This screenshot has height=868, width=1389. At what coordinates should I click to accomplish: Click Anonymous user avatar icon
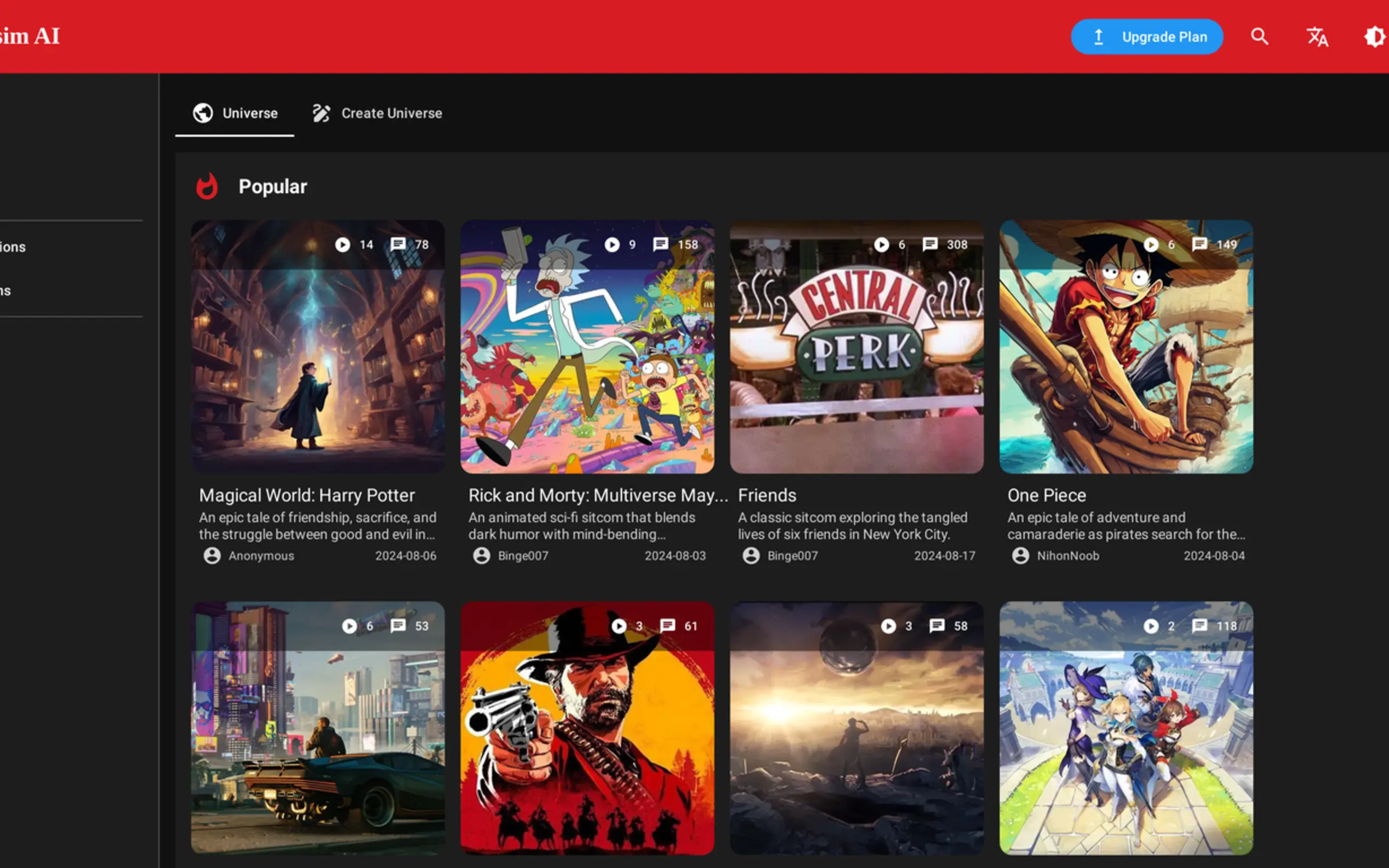click(212, 556)
